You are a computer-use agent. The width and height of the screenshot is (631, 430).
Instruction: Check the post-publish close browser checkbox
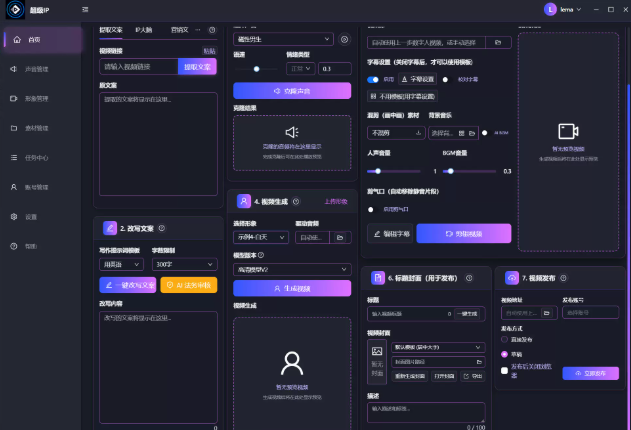504,370
